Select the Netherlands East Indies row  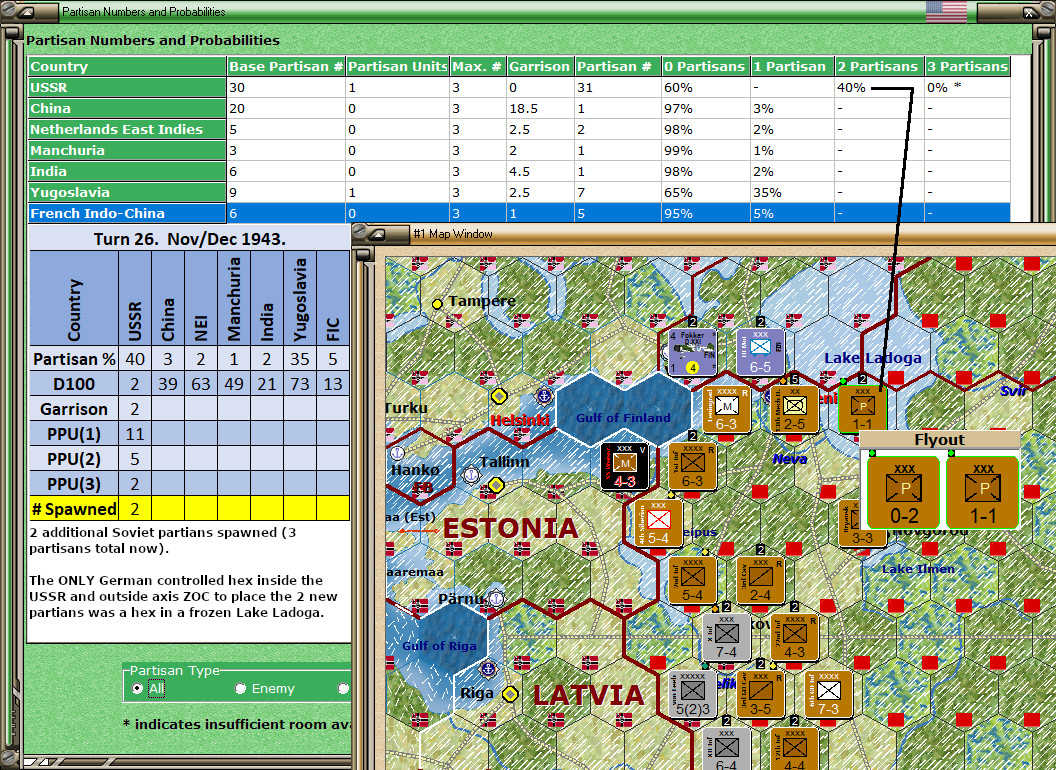coord(519,129)
